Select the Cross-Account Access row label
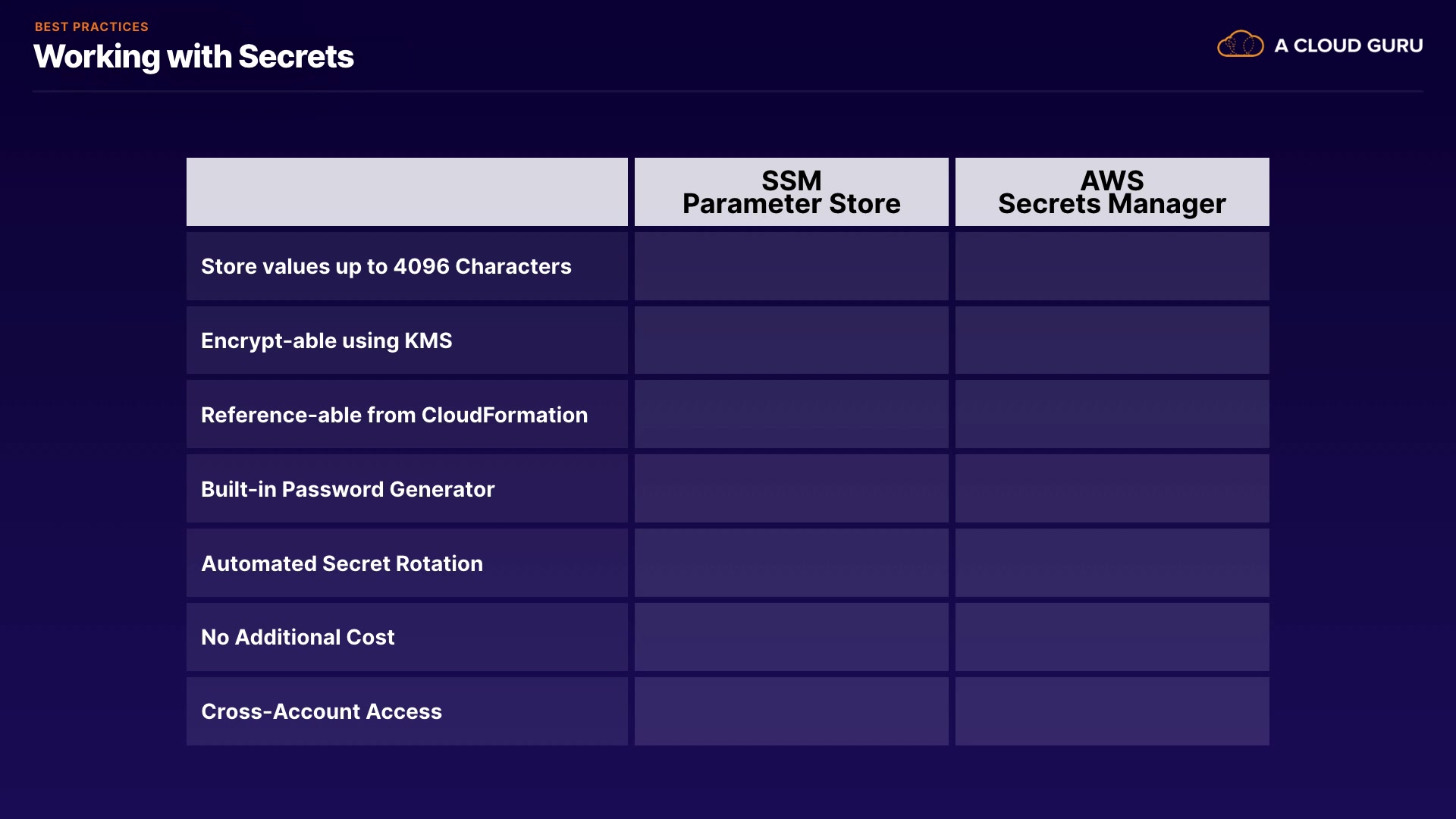 click(x=322, y=711)
